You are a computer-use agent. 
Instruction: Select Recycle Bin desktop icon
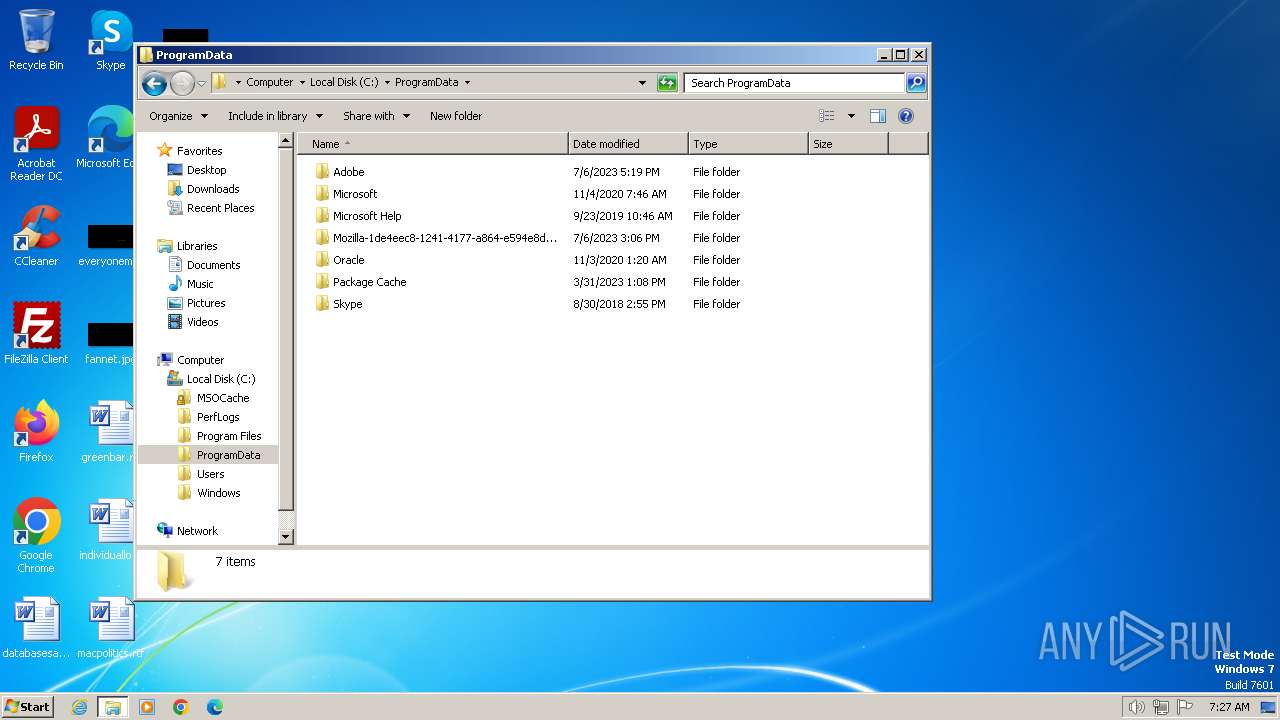click(x=36, y=40)
